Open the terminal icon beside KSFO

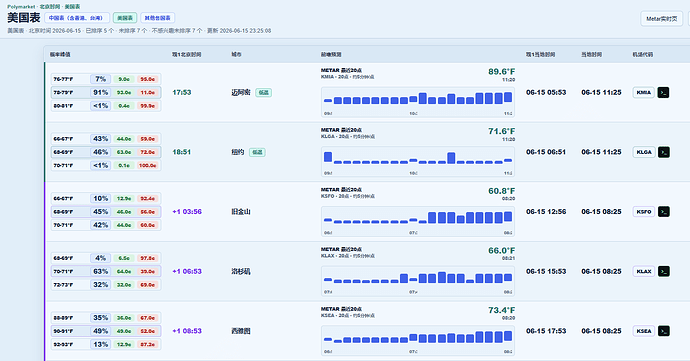point(663,212)
